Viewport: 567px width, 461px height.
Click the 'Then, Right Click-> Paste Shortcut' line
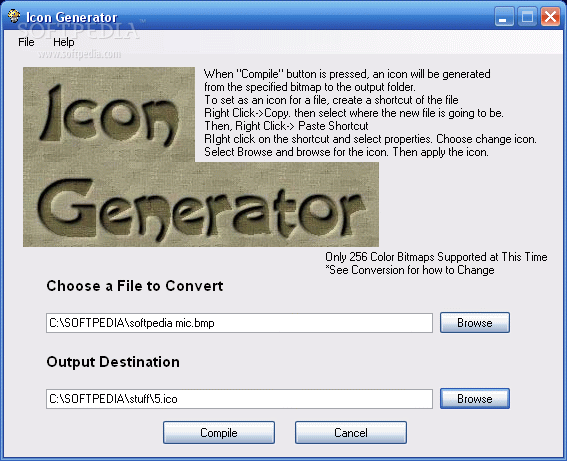tap(286, 126)
